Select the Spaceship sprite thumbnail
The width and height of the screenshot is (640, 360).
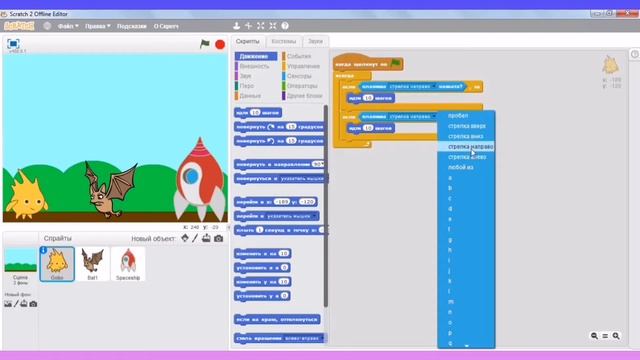click(x=128, y=264)
